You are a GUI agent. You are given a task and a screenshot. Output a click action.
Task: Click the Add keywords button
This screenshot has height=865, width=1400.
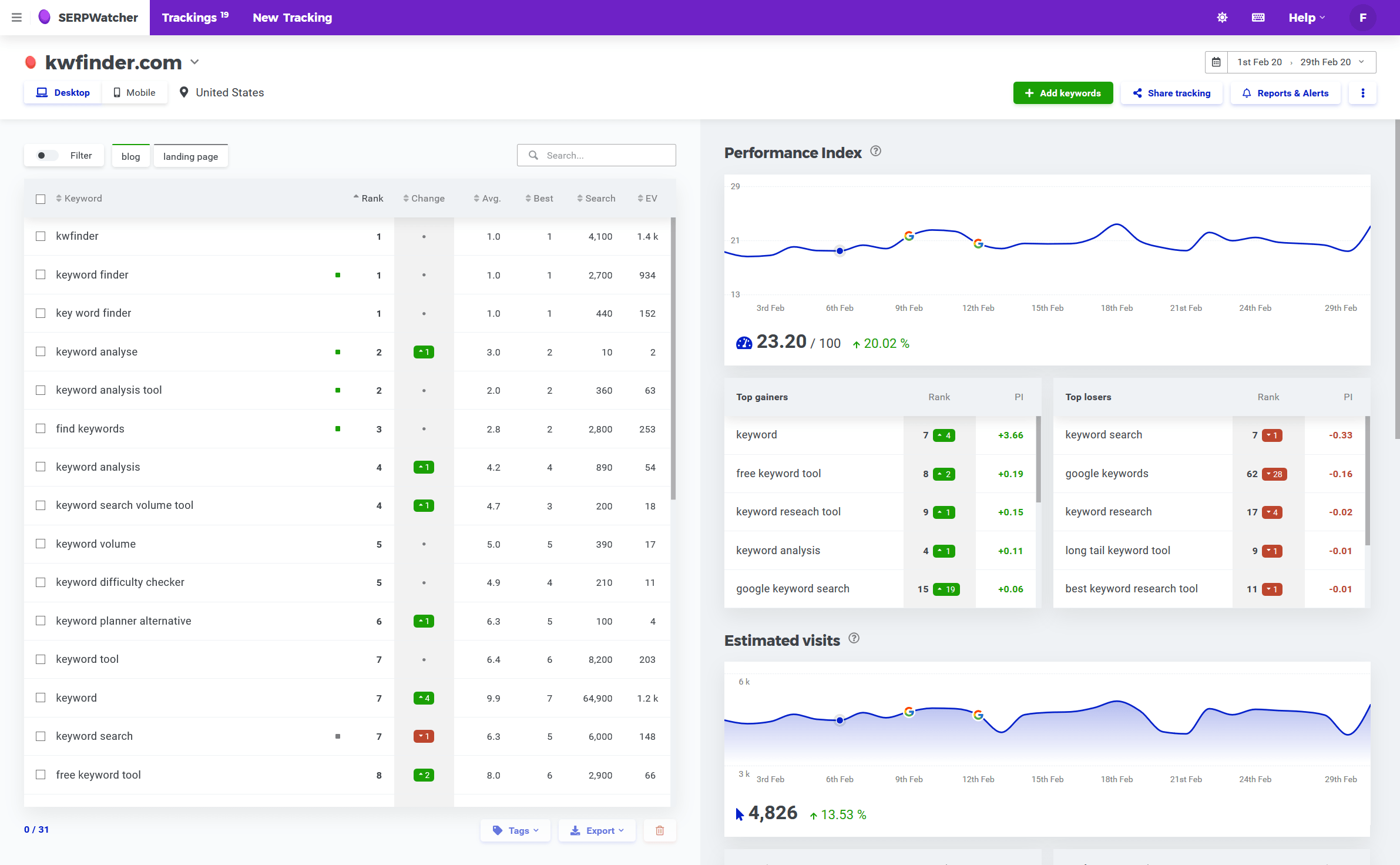point(1063,93)
